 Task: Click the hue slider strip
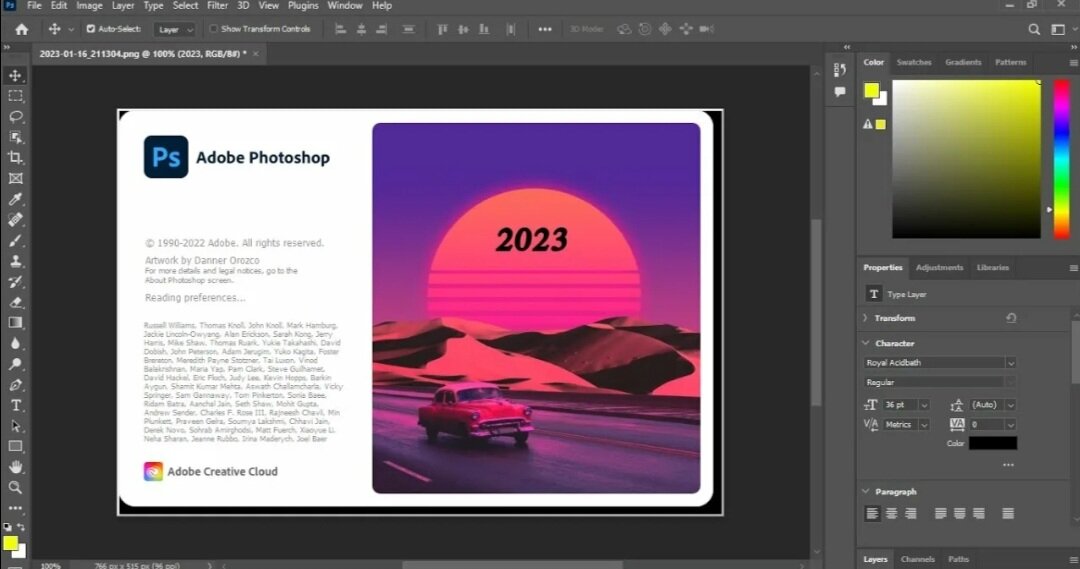click(x=1062, y=159)
